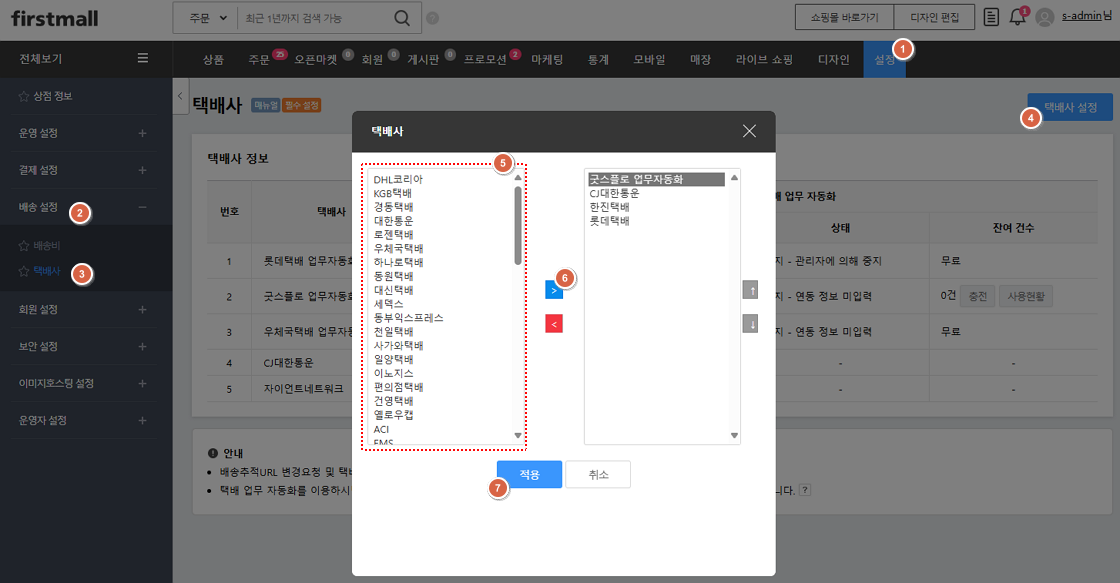Image resolution: width=1120 pixels, height=583 pixels.
Task: Move selected courier up with arrow
Action: (x=750, y=290)
